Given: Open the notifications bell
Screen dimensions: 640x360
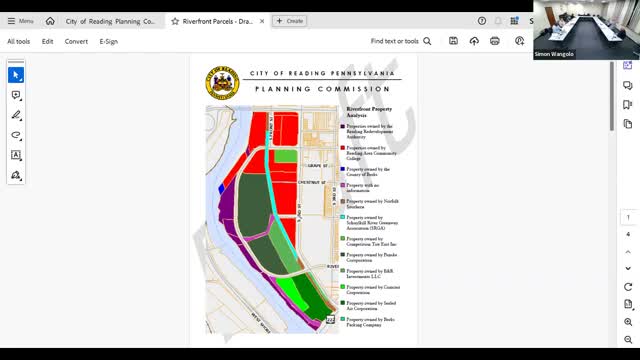Looking at the screenshot, I should (498, 21).
